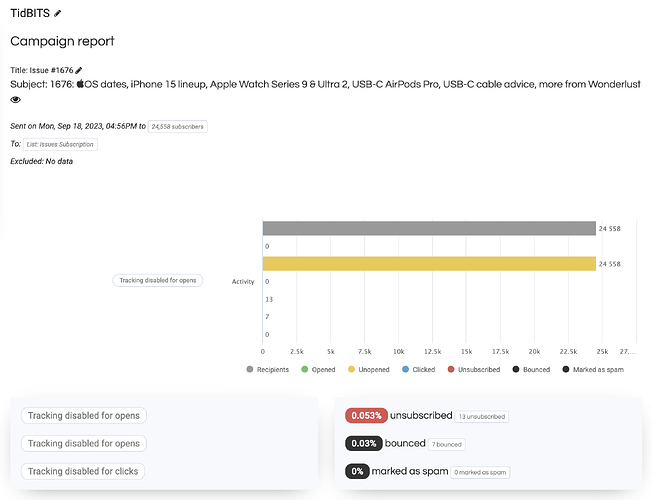652x500 pixels.
Task: Toggle Marked as spam series in legend
Action: (593, 369)
